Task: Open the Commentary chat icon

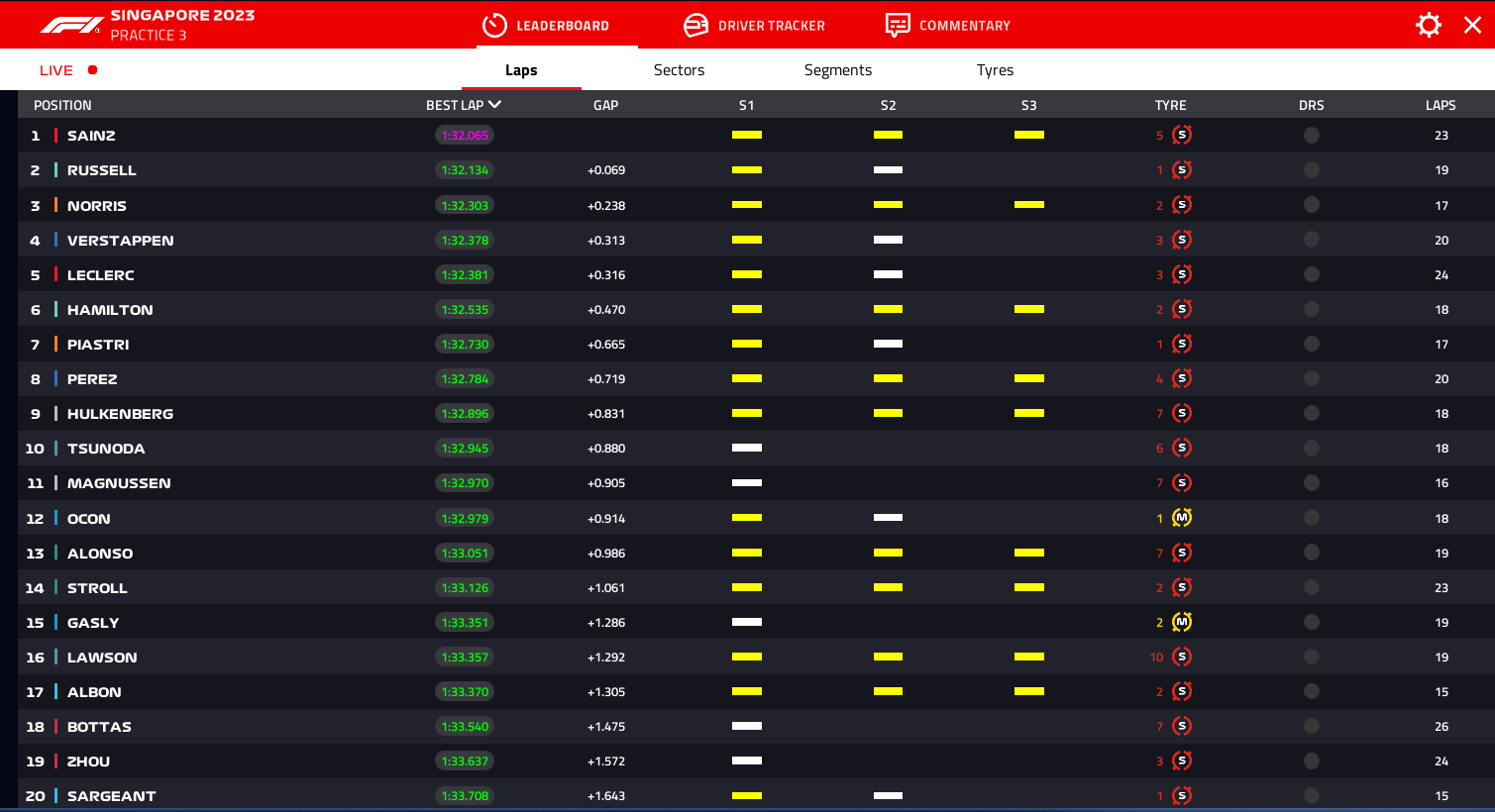Action: pyautogui.click(x=898, y=25)
